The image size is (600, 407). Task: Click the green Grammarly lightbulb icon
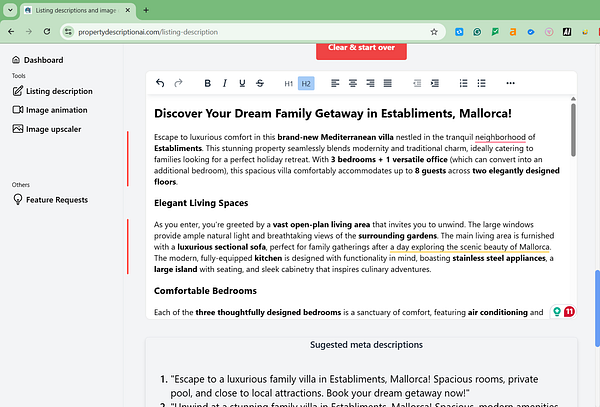[x=557, y=312]
